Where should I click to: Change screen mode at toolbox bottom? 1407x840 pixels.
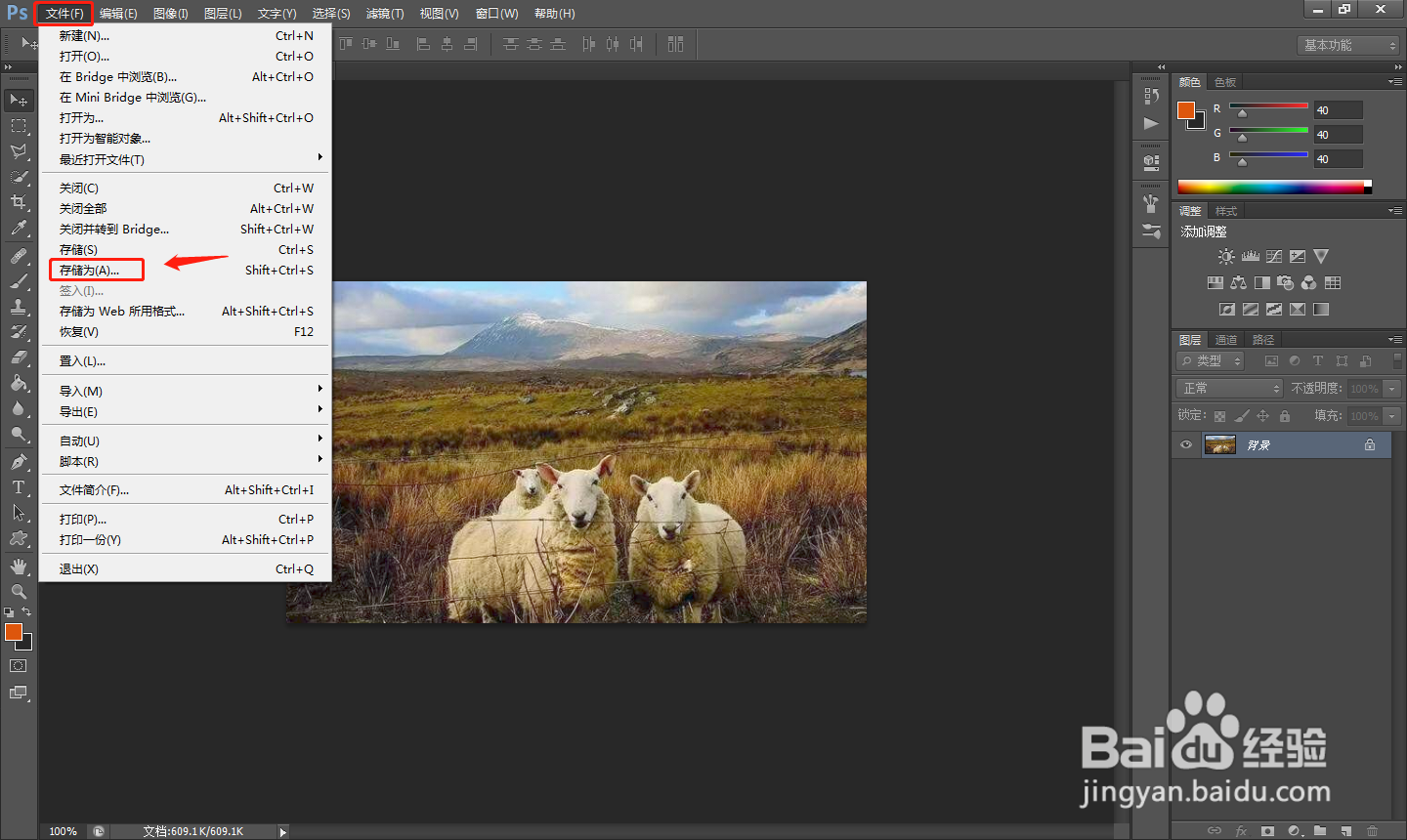click(19, 693)
